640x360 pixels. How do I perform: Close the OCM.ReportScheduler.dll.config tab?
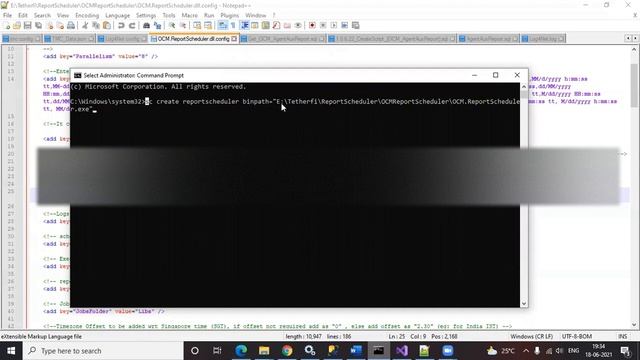[x=234, y=39]
